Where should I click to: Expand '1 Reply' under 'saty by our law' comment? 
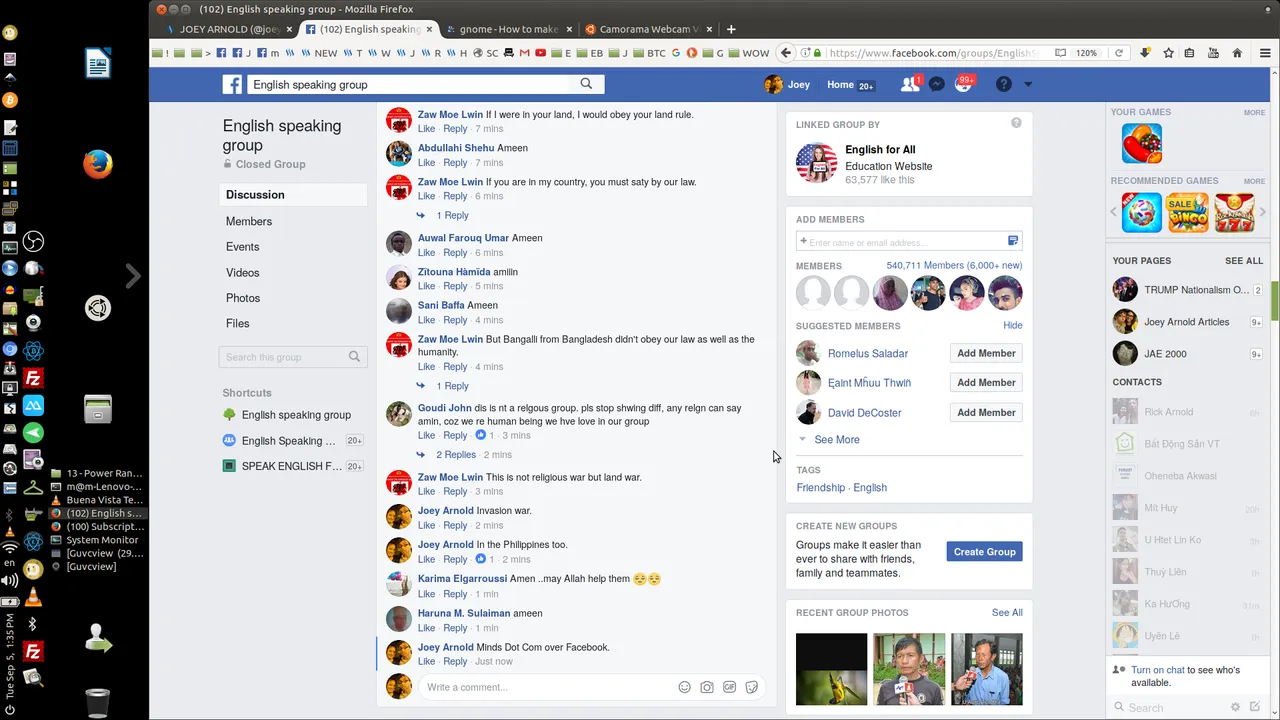[x=452, y=215]
